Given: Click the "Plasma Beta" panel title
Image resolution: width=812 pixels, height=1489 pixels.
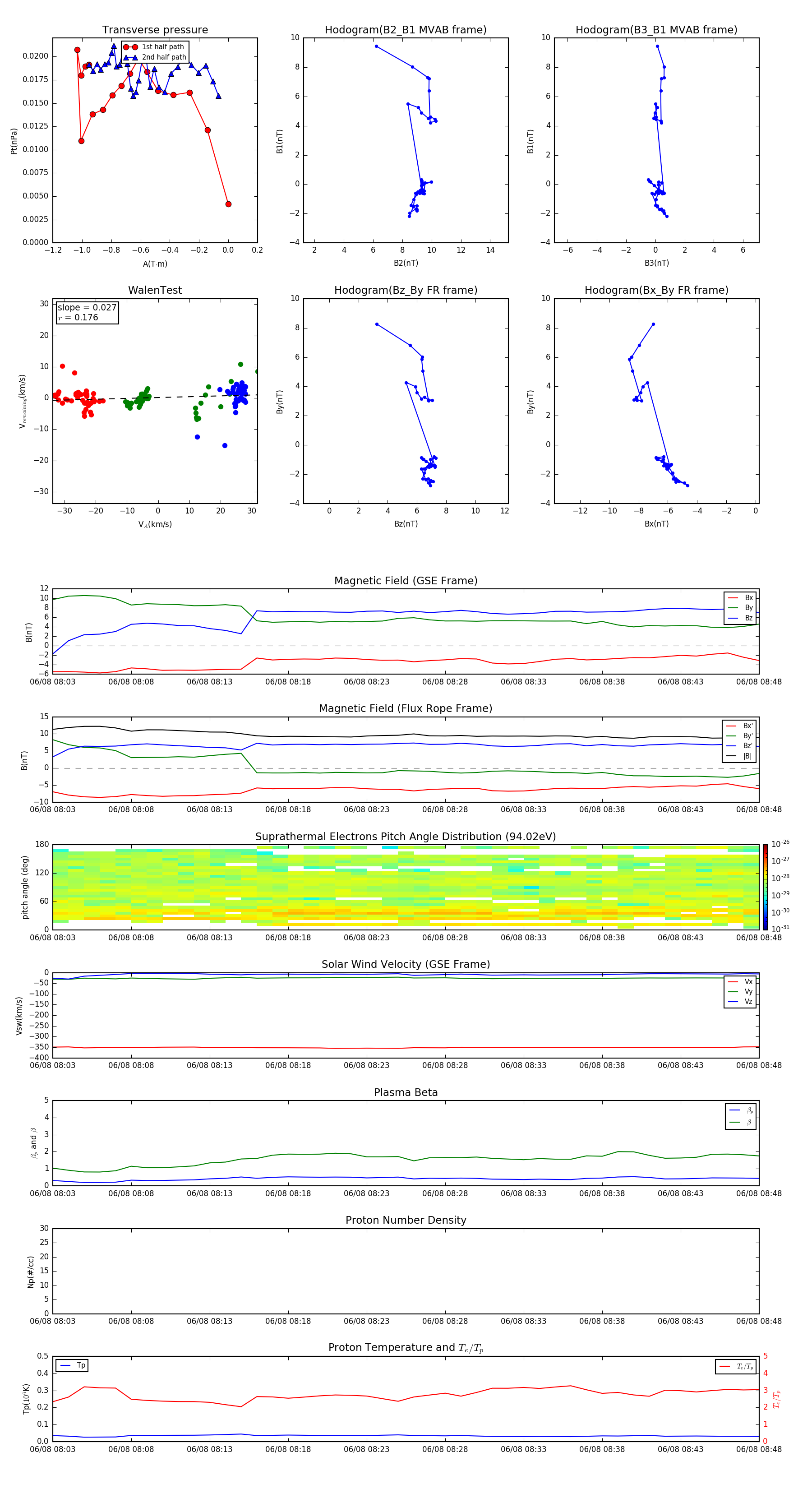Looking at the screenshot, I should pos(406,1093).
